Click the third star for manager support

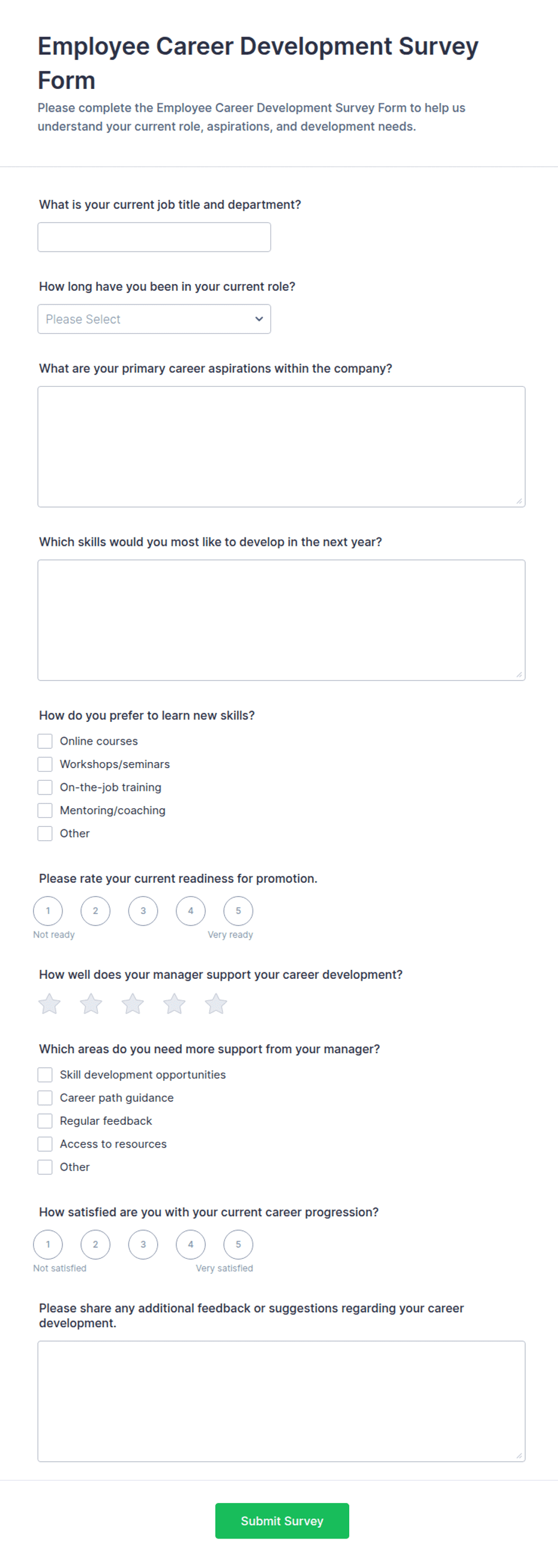click(x=133, y=1003)
